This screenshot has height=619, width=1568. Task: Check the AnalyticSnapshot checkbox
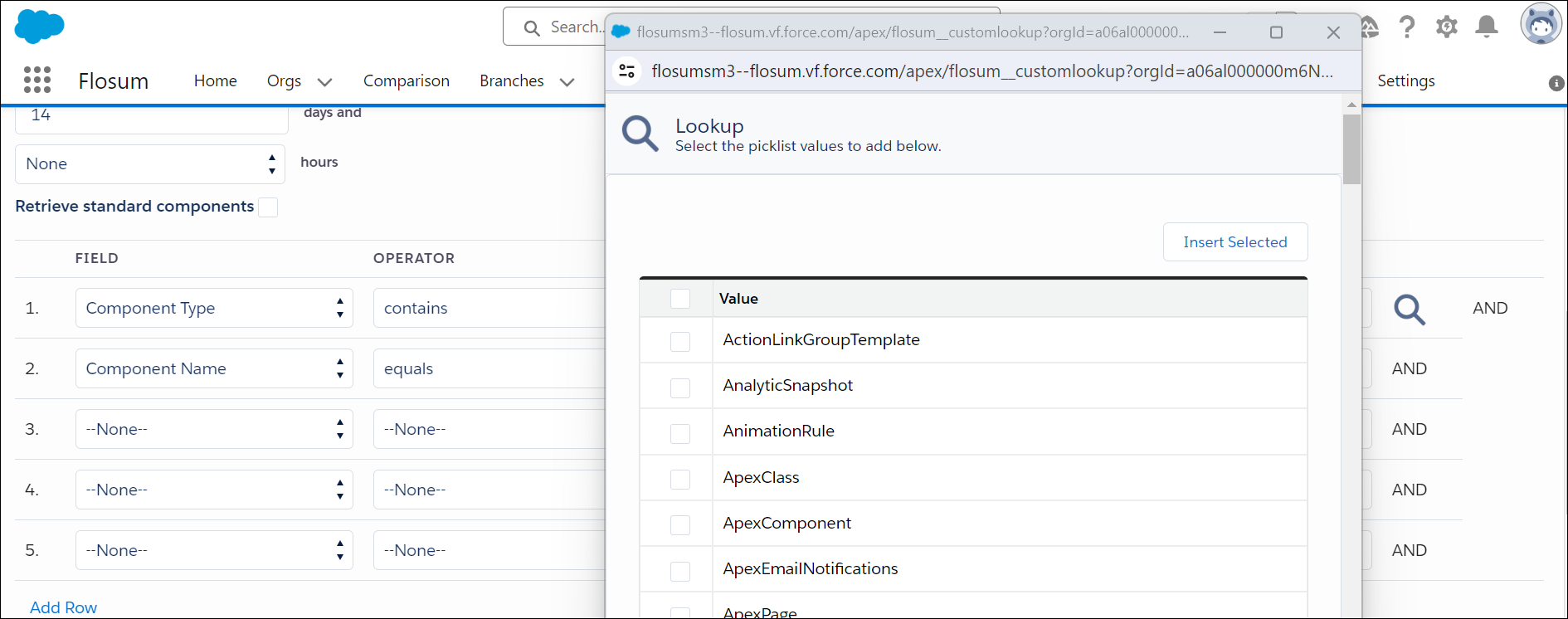point(680,387)
